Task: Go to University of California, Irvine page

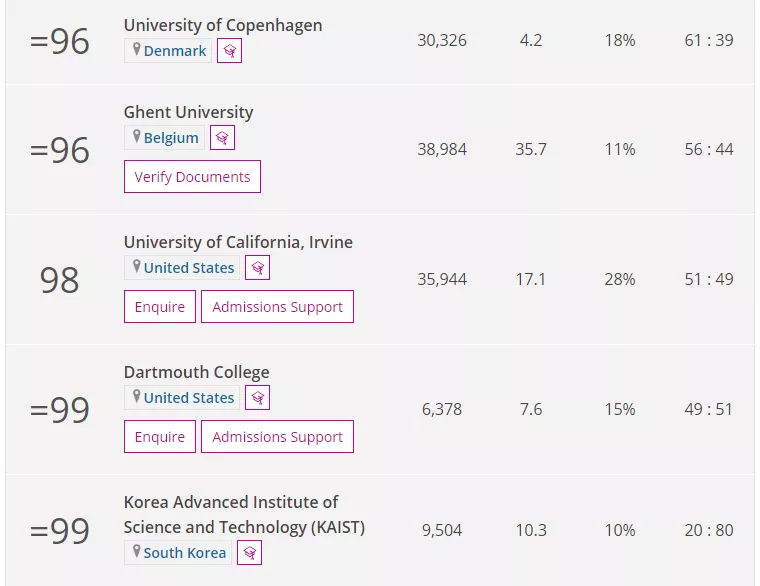Action: pos(238,242)
